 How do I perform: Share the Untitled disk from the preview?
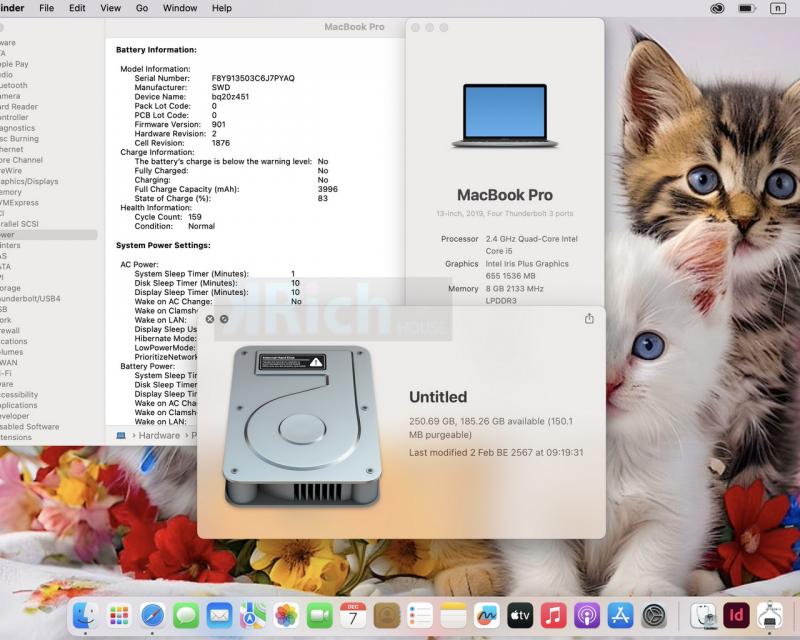click(589, 318)
